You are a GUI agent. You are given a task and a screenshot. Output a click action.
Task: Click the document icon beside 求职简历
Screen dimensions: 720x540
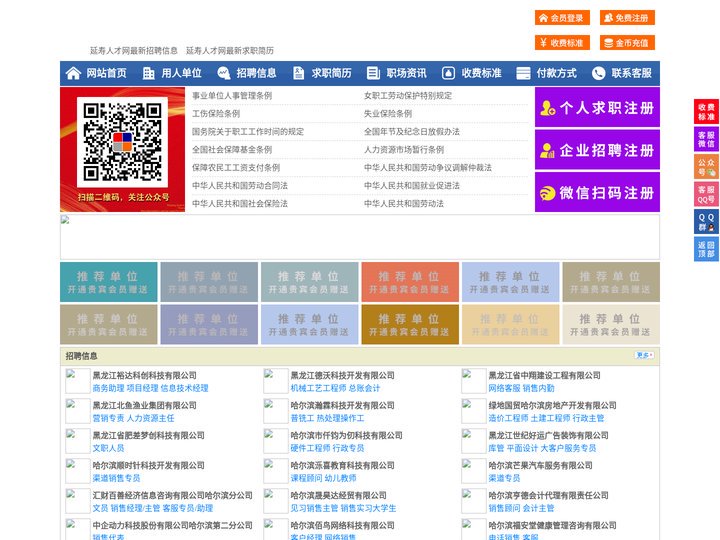pos(298,73)
